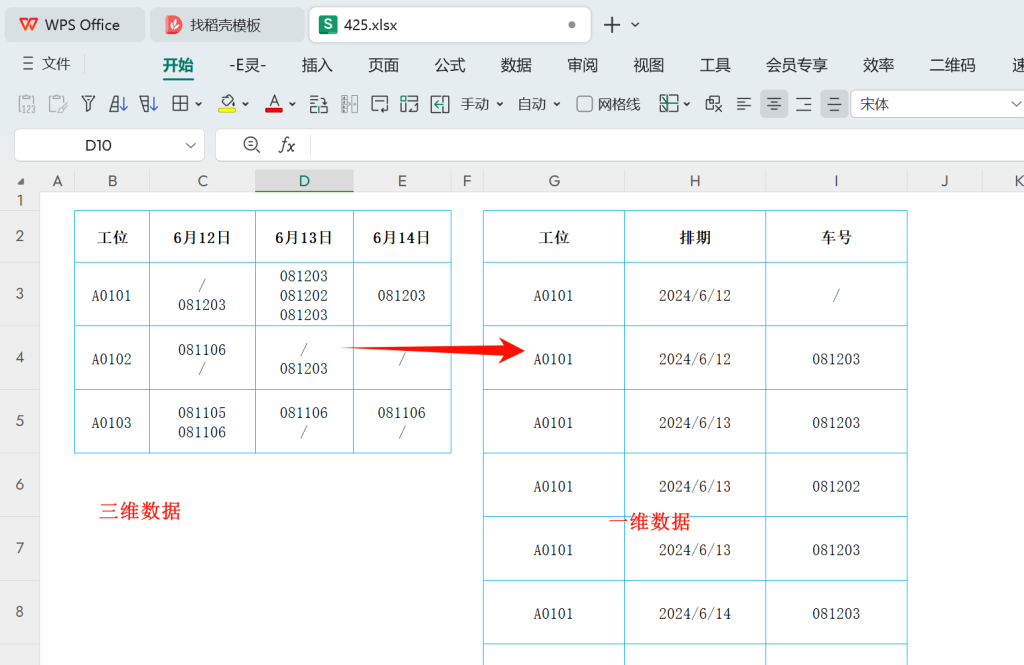The height and width of the screenshot is (665, 1024).
Task: Click the select-all corner triangle
Action: click(x=20, y=181)
